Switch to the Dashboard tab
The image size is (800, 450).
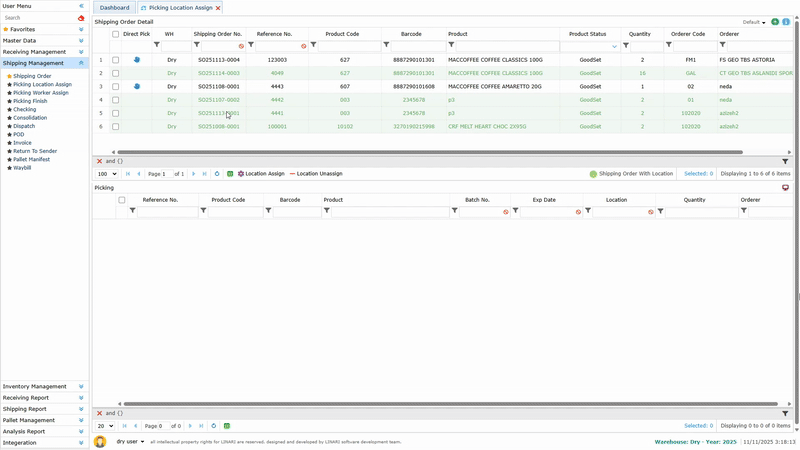coord(114,7)
